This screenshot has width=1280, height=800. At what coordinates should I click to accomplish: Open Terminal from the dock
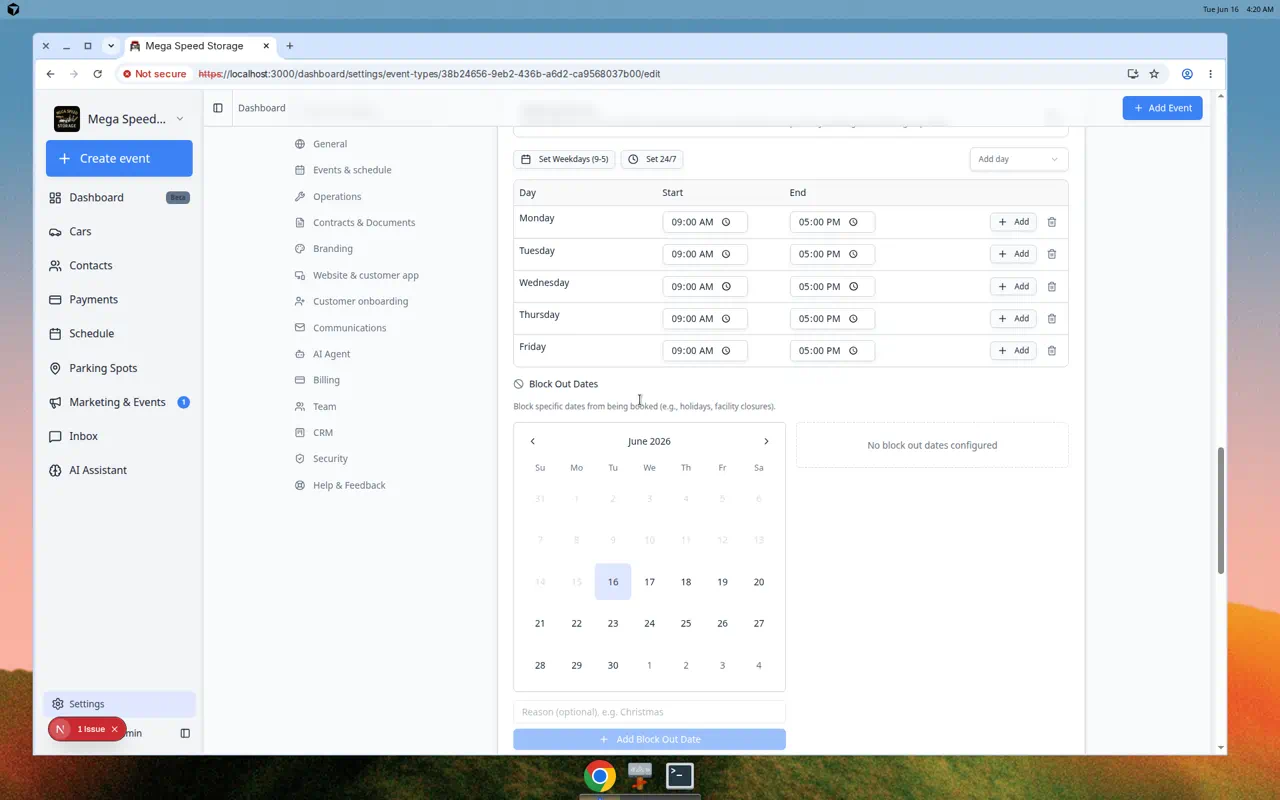click(680, 776)
